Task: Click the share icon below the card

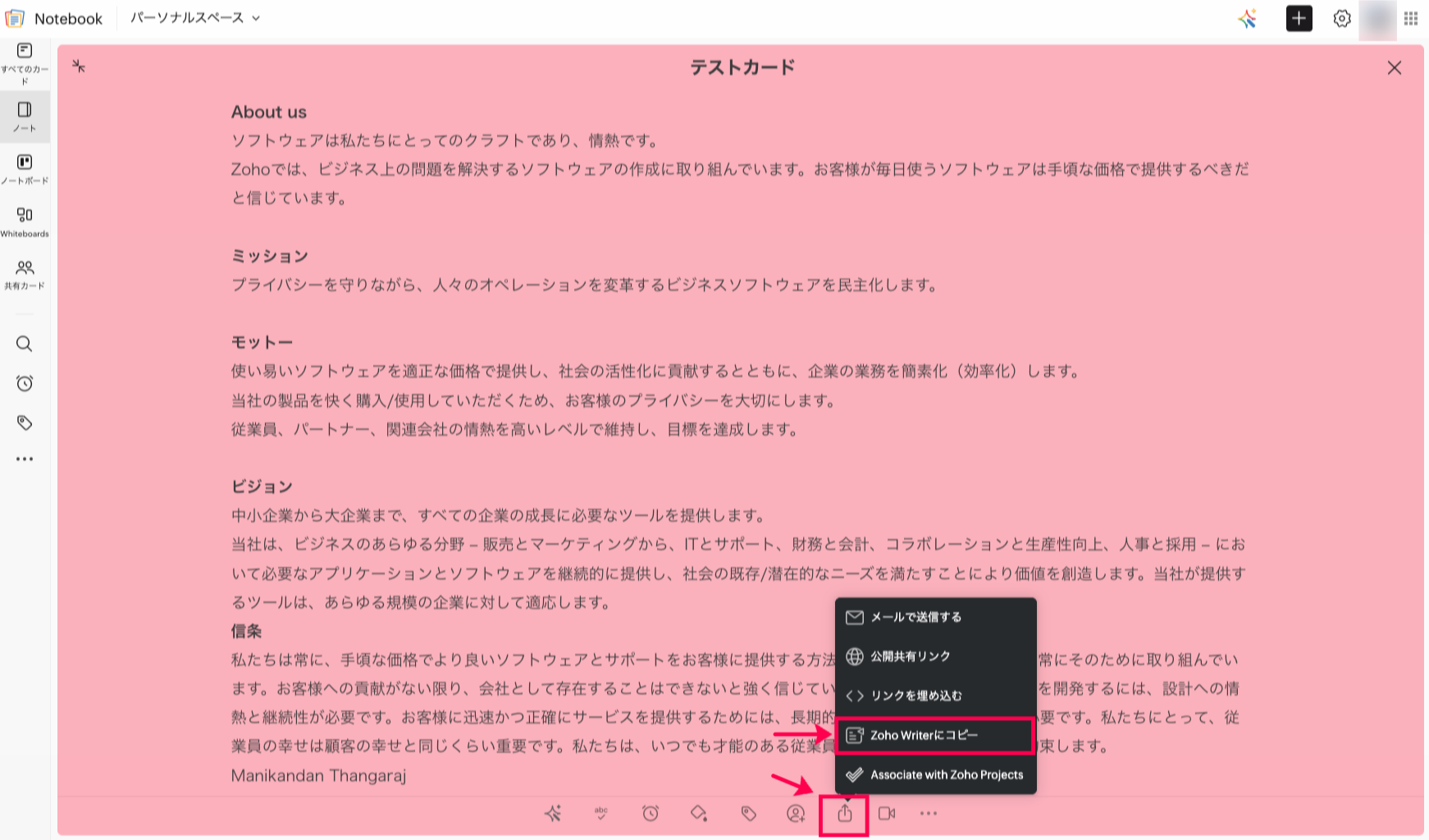Action: (x=845, y=814)
